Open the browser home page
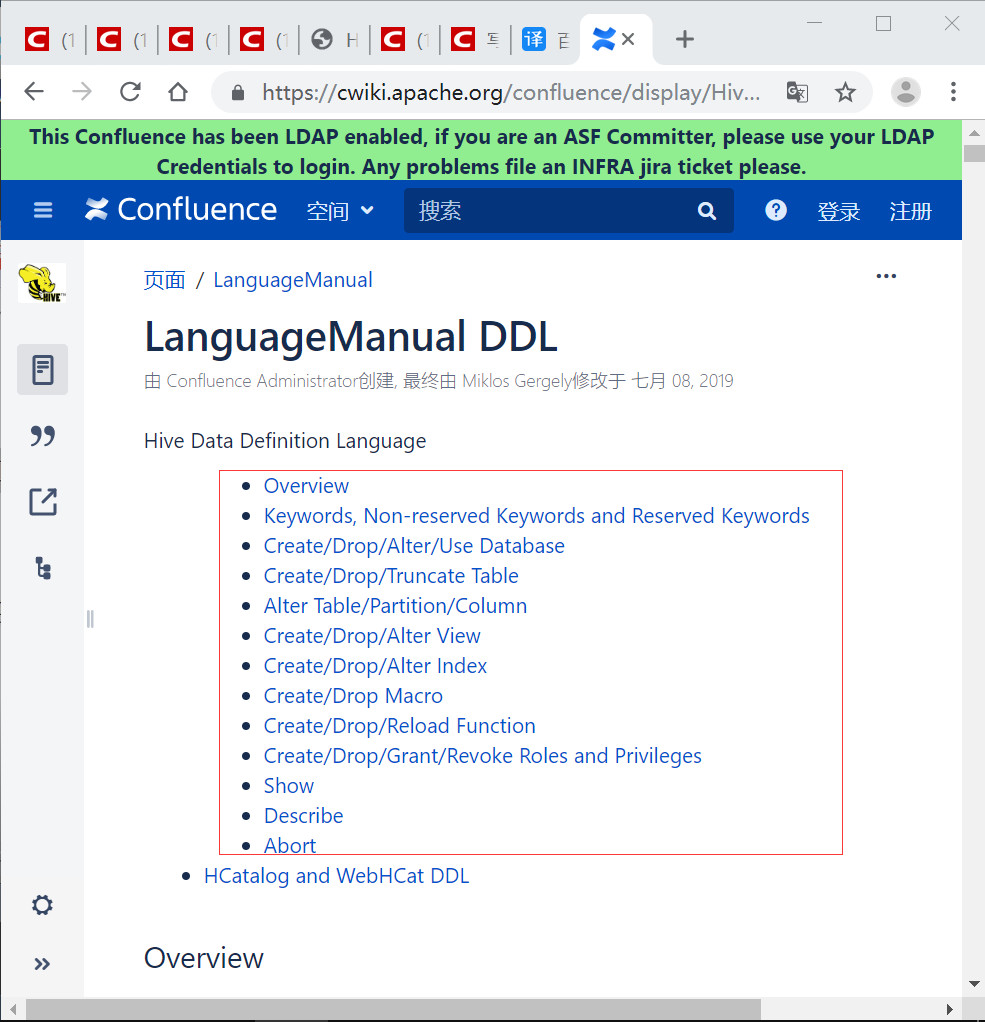Image resolution: width=985 pixels, height=1022 pixels. [178, 92]
